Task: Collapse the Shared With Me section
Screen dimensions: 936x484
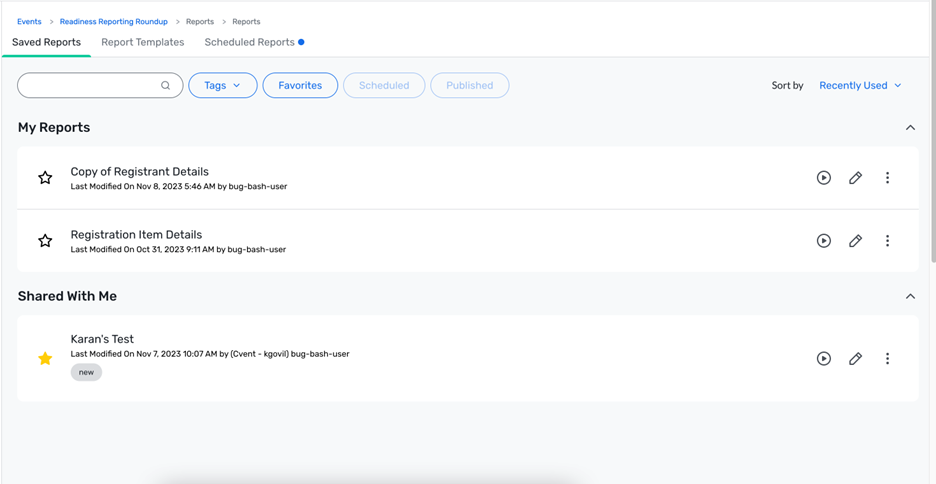Action: [910, 297]
